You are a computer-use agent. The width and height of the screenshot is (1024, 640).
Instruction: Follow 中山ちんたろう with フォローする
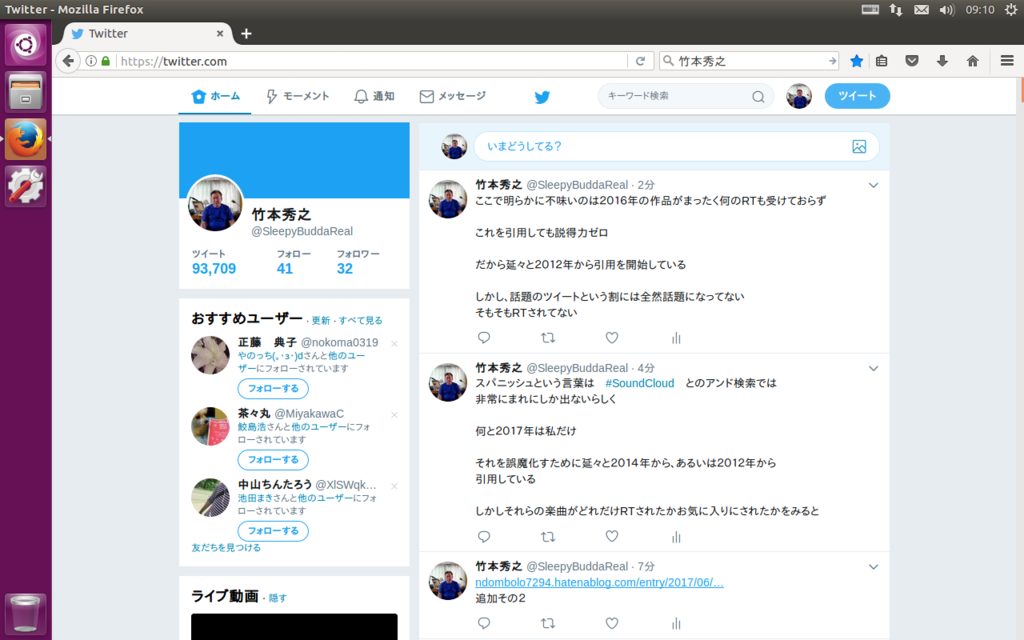(273, 531)
